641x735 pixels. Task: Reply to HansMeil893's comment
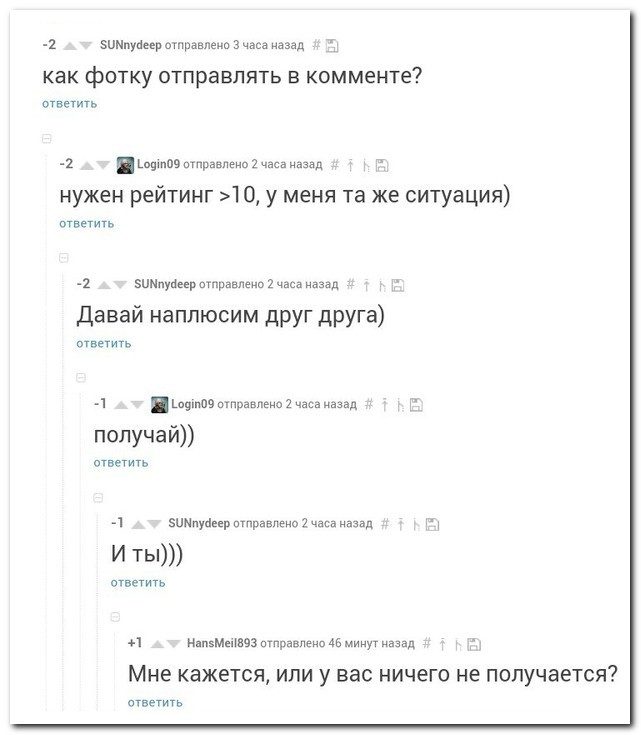(155, 702)
